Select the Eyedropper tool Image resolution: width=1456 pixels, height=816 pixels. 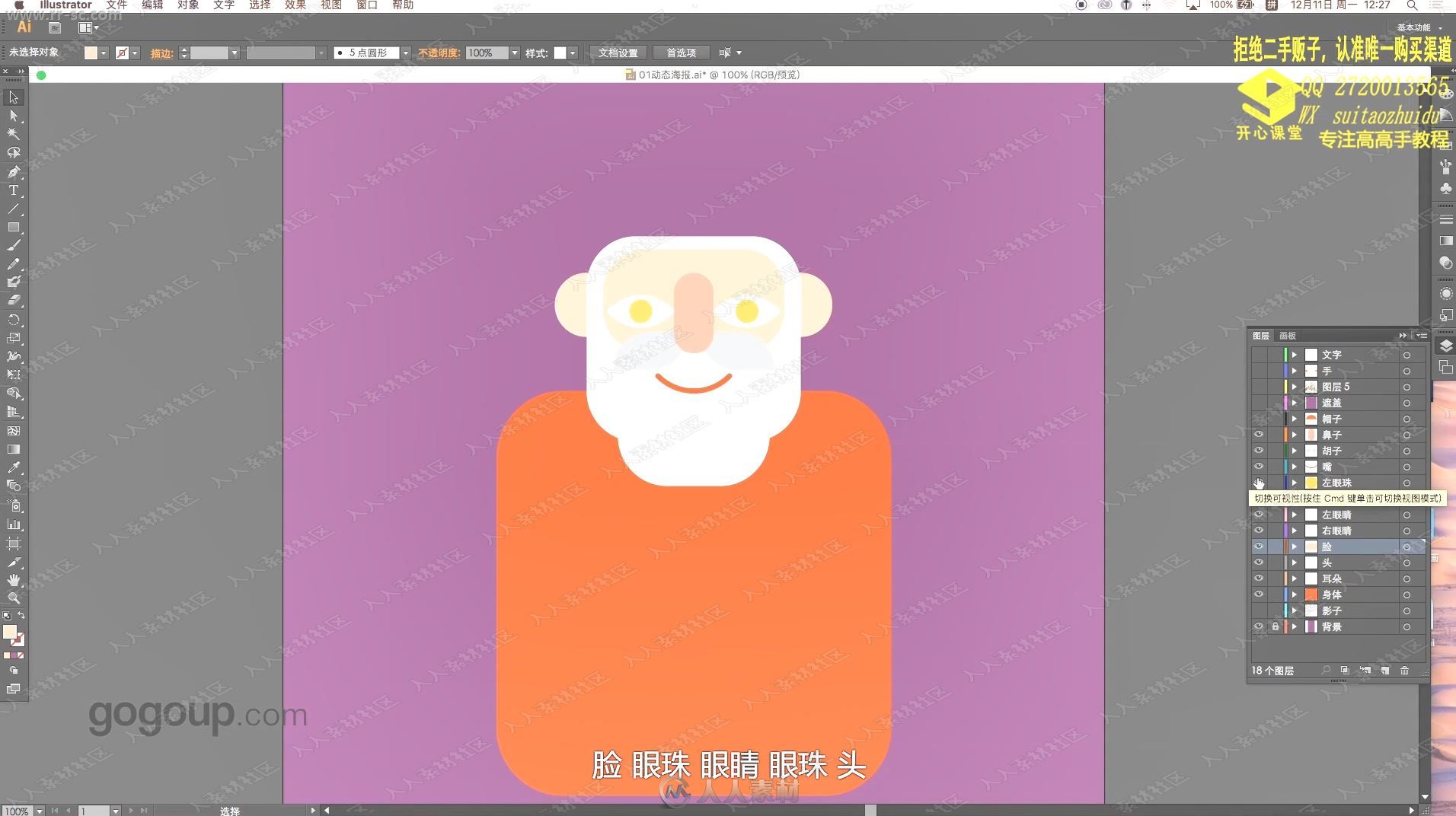[x=13, y=467]
